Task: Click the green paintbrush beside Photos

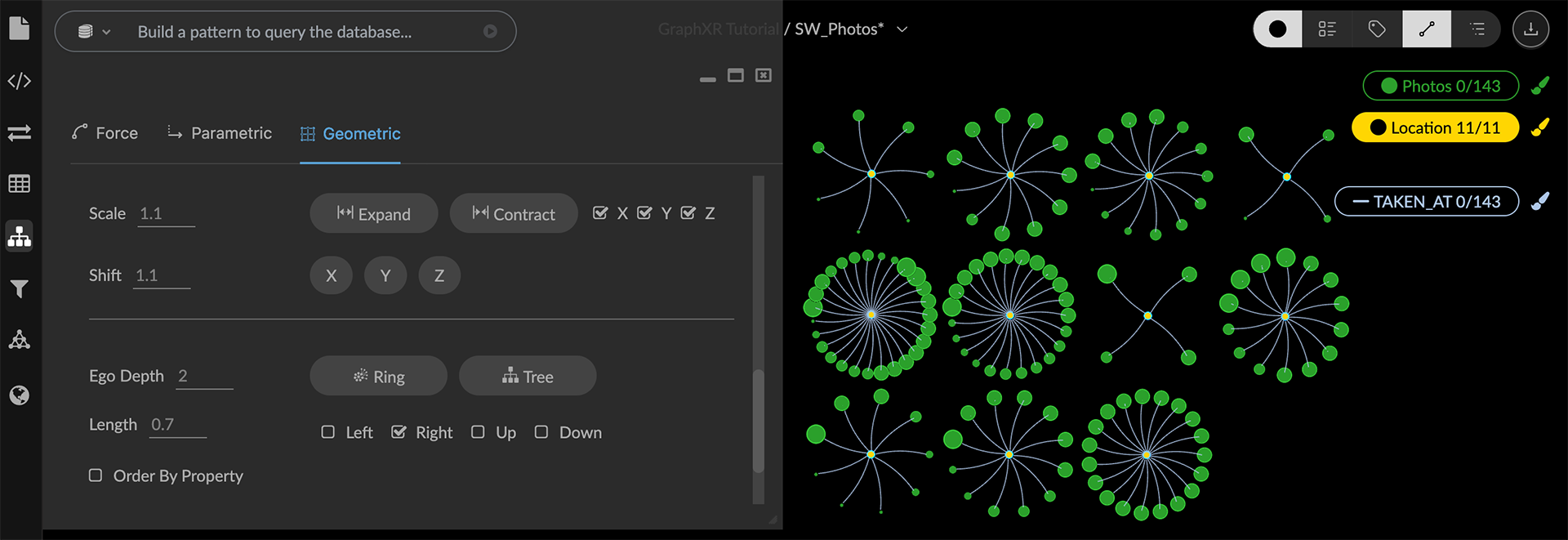Action: coord(1540,86)
